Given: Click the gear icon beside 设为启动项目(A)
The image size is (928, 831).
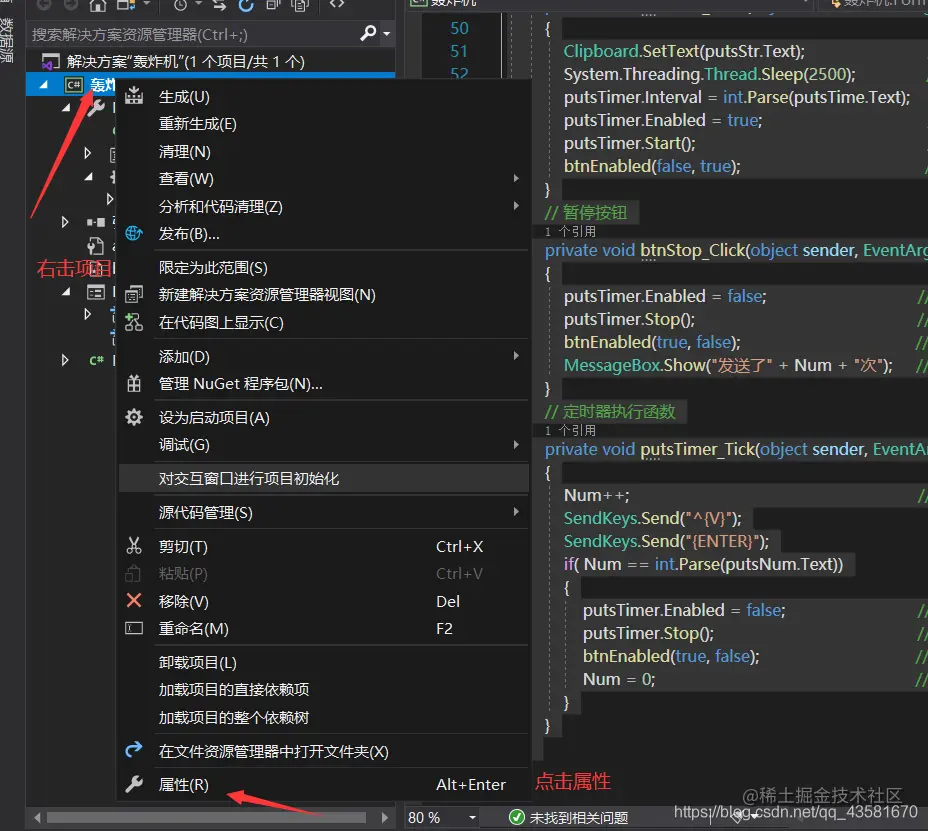Looking at the screenshot, I should coord(134,417).
